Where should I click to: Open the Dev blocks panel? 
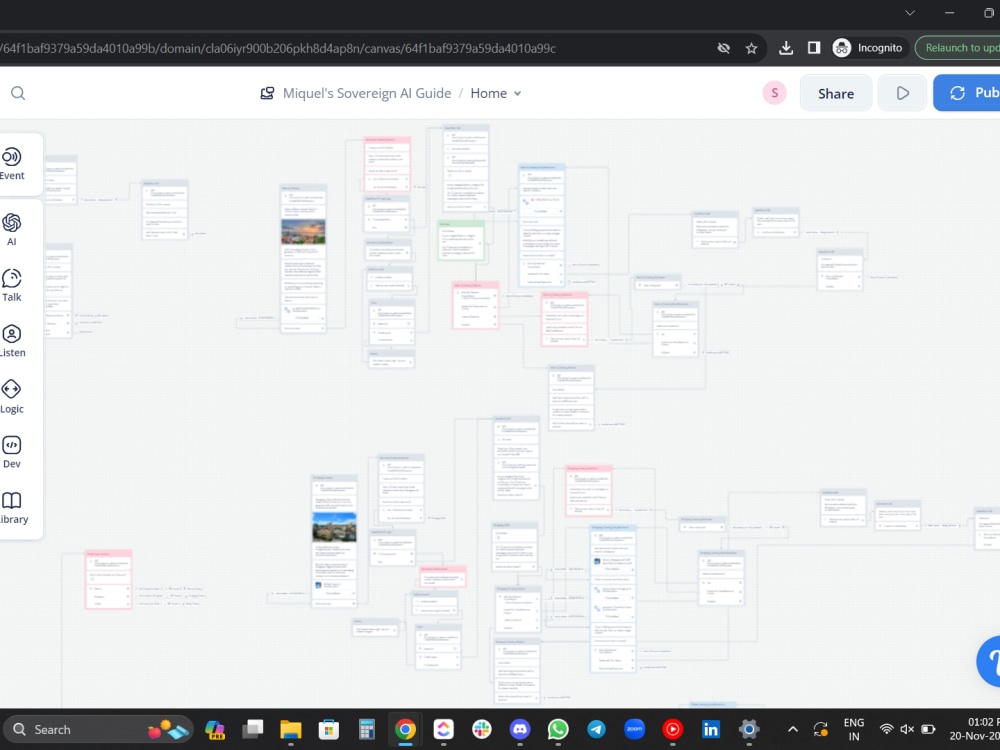11,452
